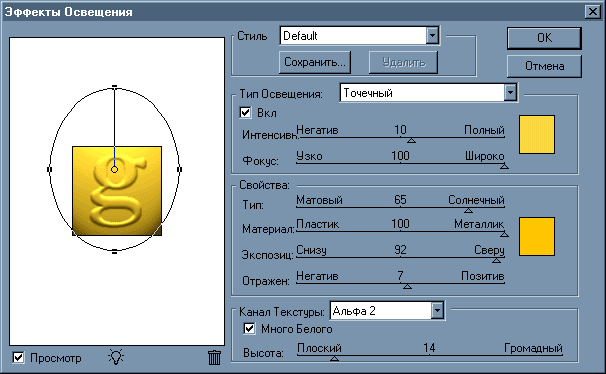Toggle the Вкл light checkbox
The height and width of the screenshot is (374, 606).
[x=245, y=112]
